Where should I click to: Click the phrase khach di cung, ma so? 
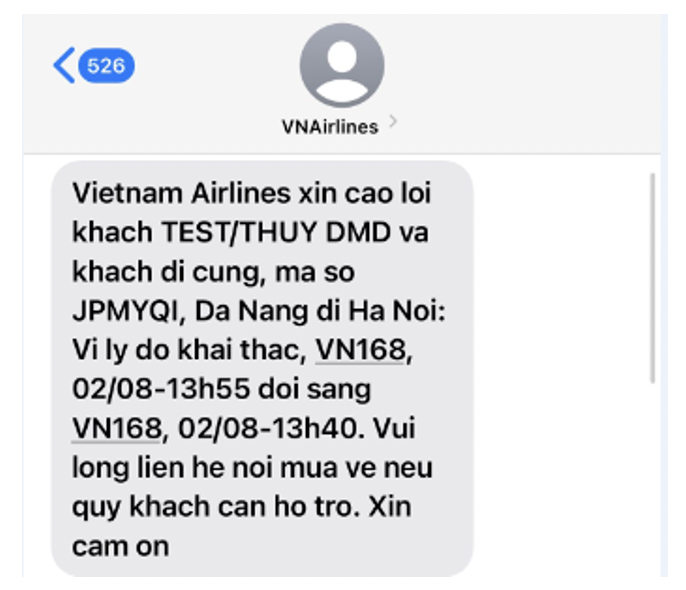[x=213, y=272]
